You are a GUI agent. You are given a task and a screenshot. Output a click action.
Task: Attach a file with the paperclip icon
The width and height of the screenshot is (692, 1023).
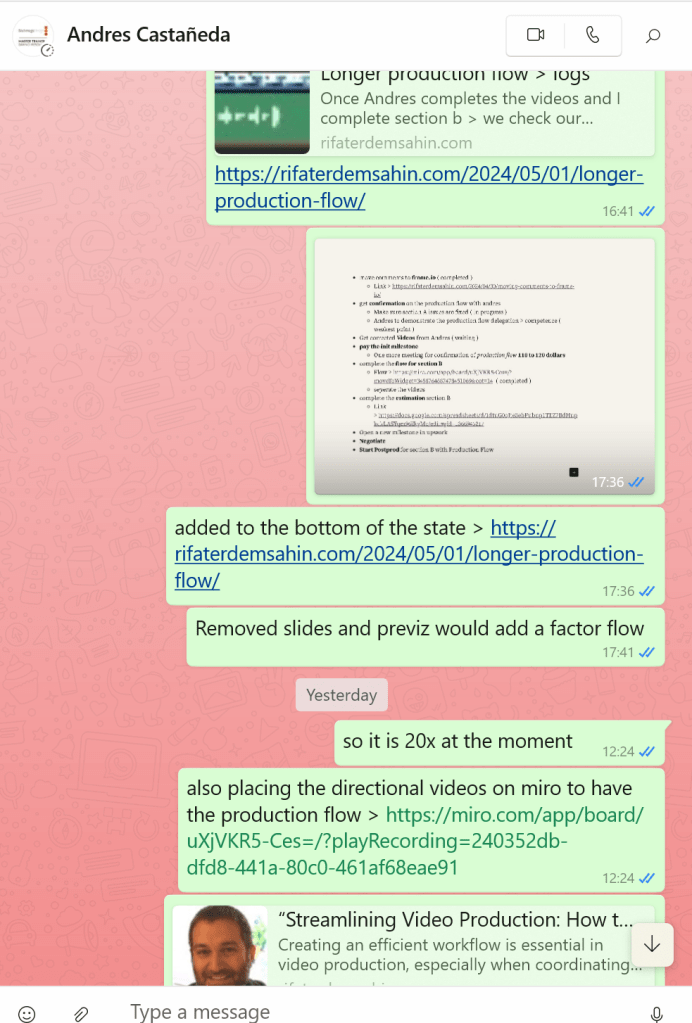point(81,1013)
